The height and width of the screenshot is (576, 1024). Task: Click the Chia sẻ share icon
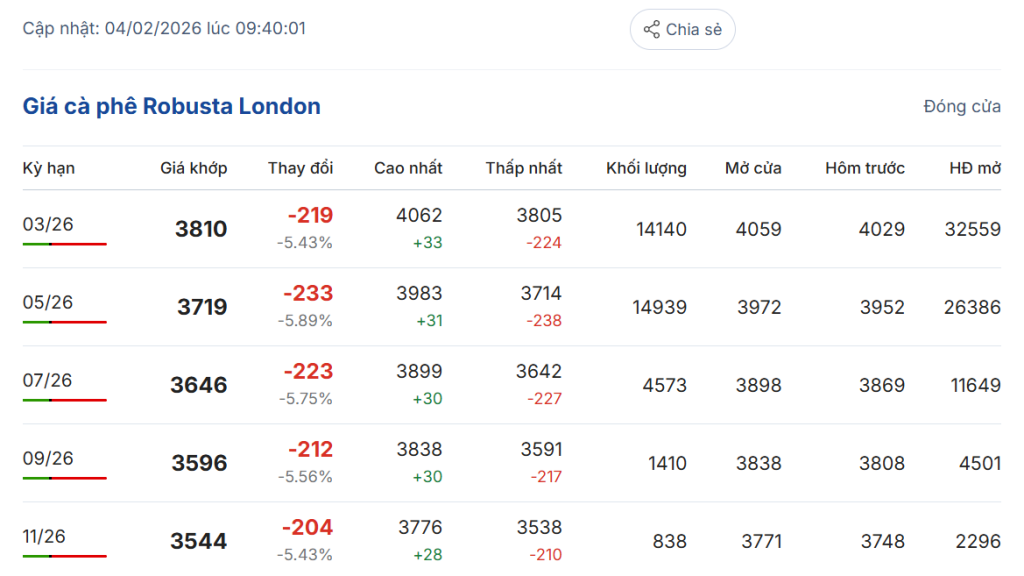click(x=651, y=29)
